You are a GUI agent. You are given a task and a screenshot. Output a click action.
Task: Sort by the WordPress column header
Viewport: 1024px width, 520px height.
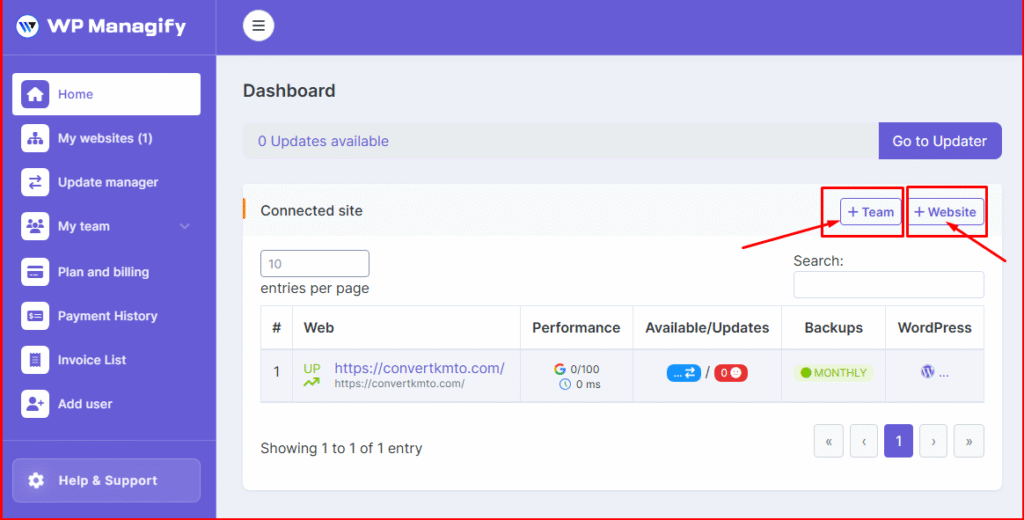(935, 328)
